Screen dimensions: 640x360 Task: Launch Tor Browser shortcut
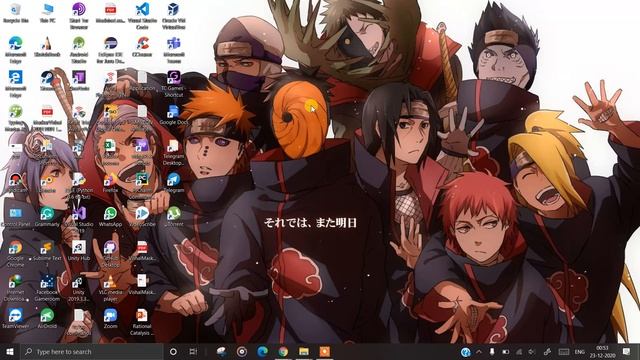click(x=79, y=16)
